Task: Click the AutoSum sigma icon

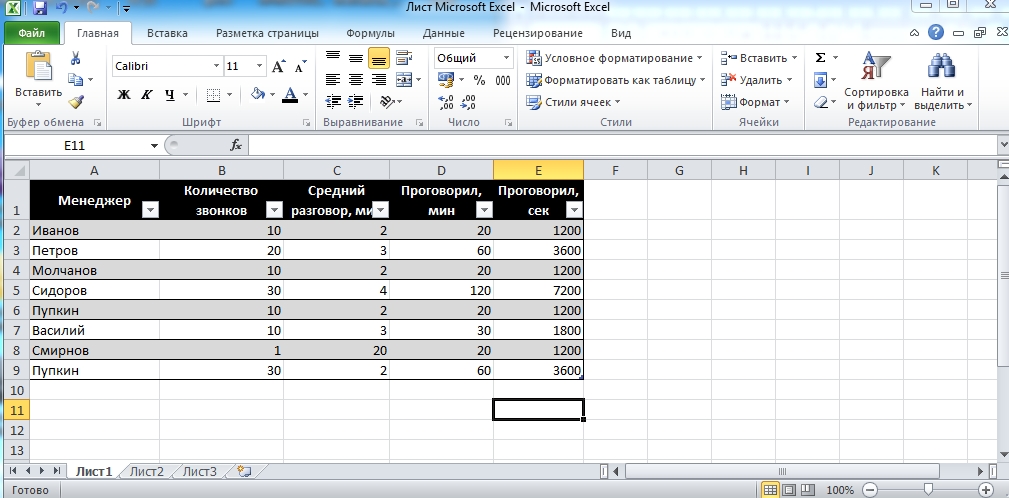Action: coord(821,58)
